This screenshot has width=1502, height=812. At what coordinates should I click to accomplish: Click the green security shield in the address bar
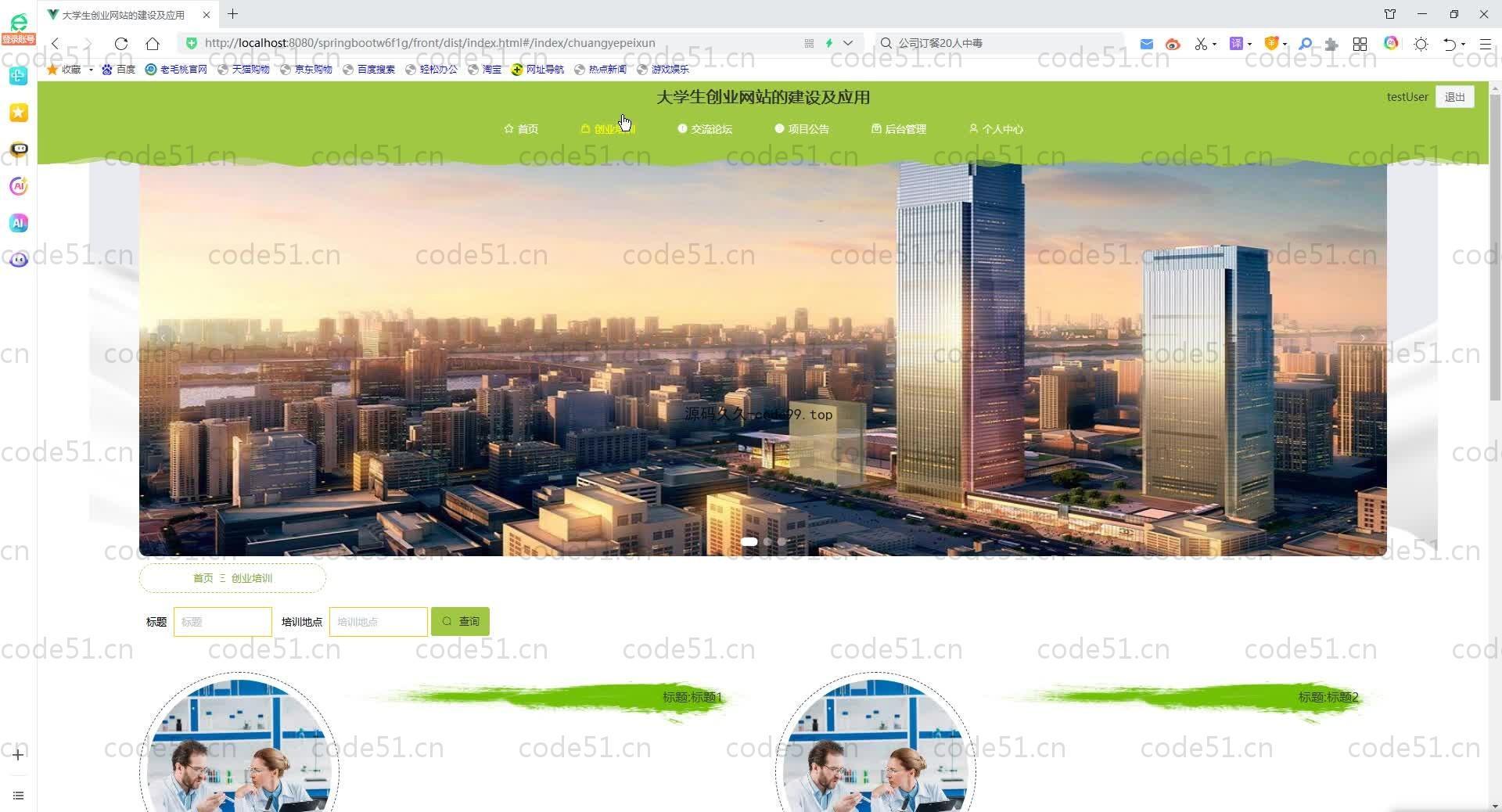(x=192, y=43)
